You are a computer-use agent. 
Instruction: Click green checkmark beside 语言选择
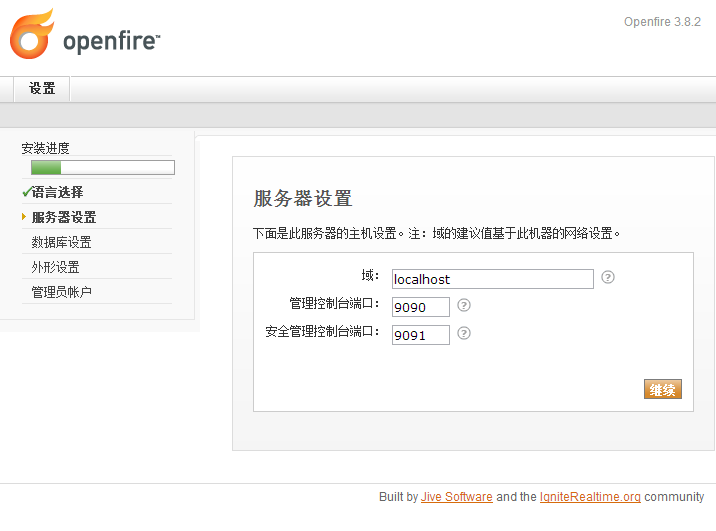click(26, 192)
